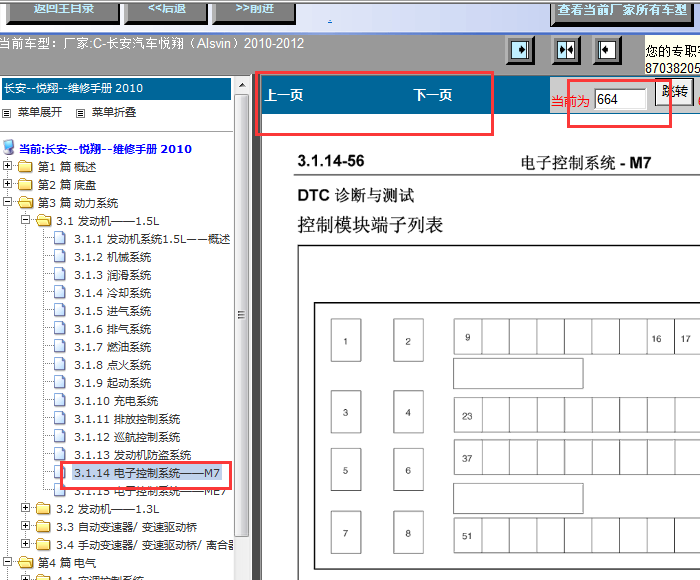Viewport: 700px width, 580px height.
Task: Open 3.1.12 巡航控制系统 section
Action: [x=127, y=437]
